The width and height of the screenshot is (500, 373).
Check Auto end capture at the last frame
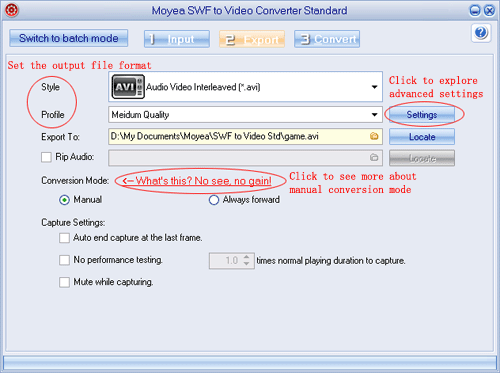[64, 238]
